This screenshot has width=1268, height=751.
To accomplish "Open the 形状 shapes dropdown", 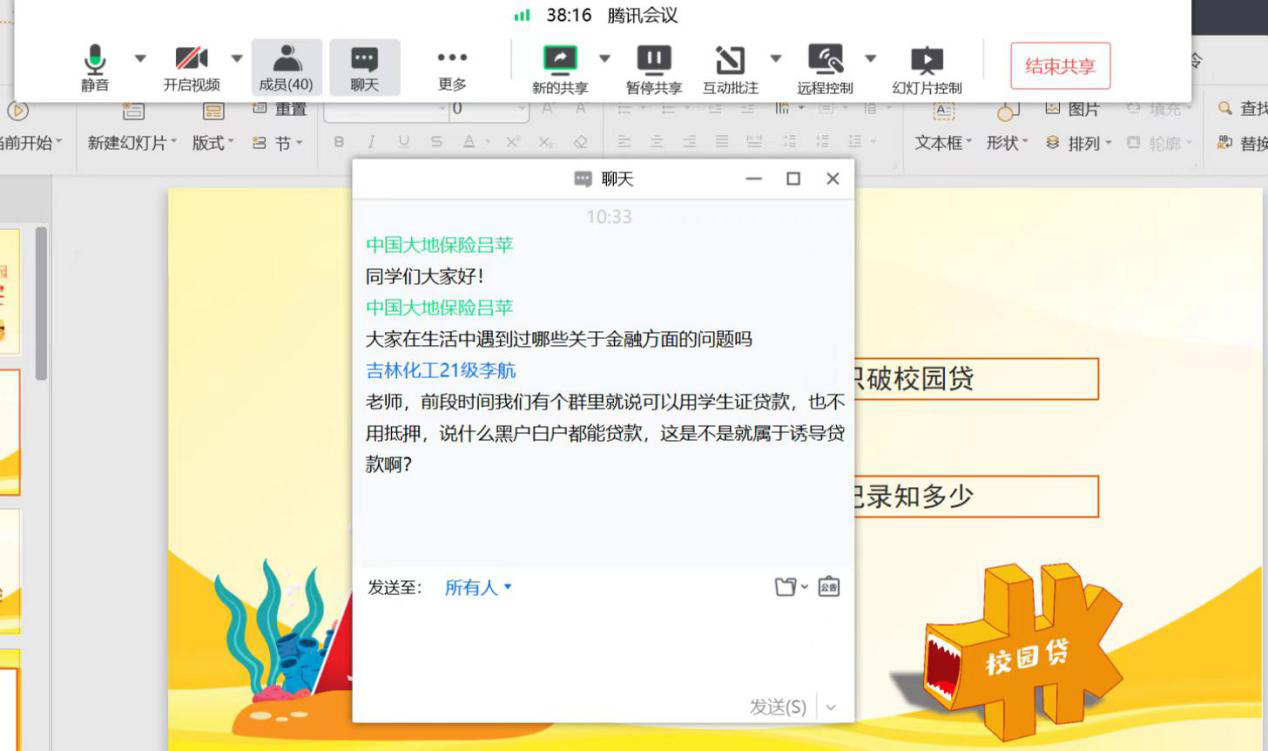I will 1007,143.
